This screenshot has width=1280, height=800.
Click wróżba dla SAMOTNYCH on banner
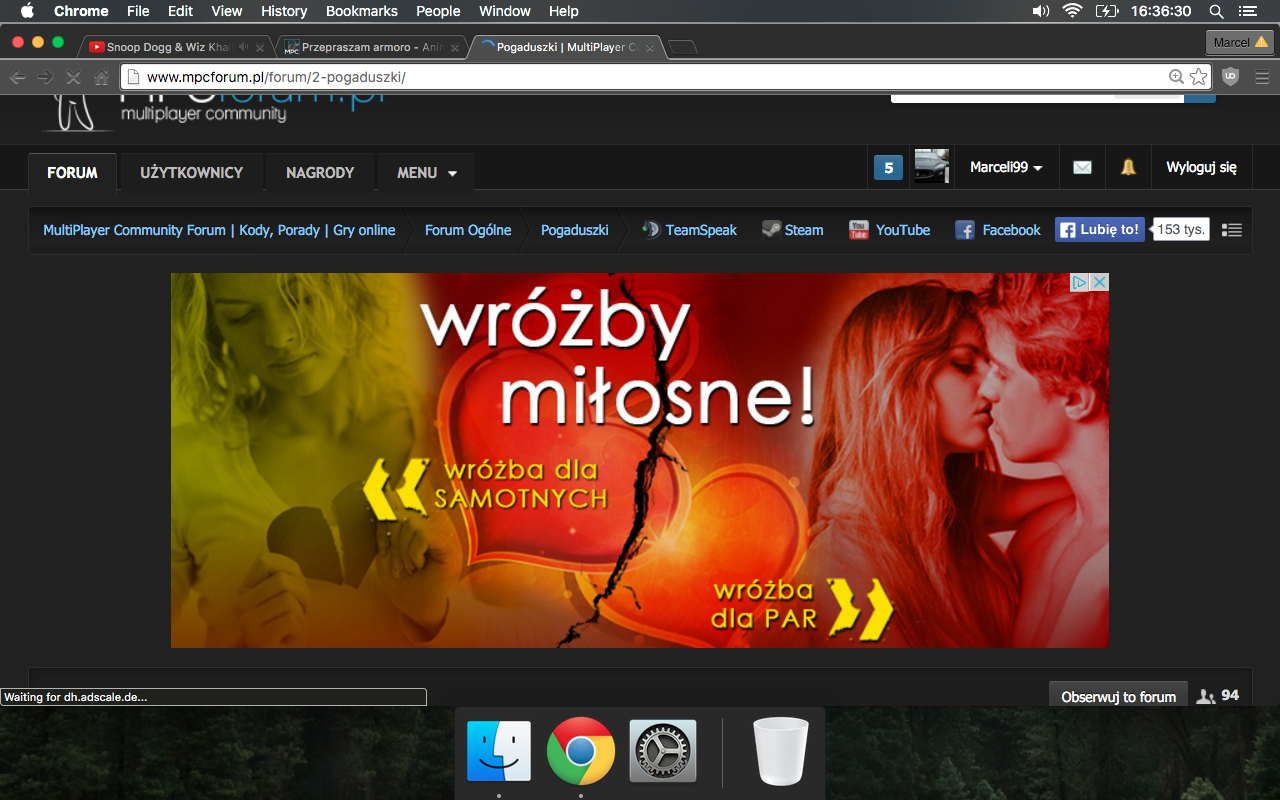tap(484, 485)
